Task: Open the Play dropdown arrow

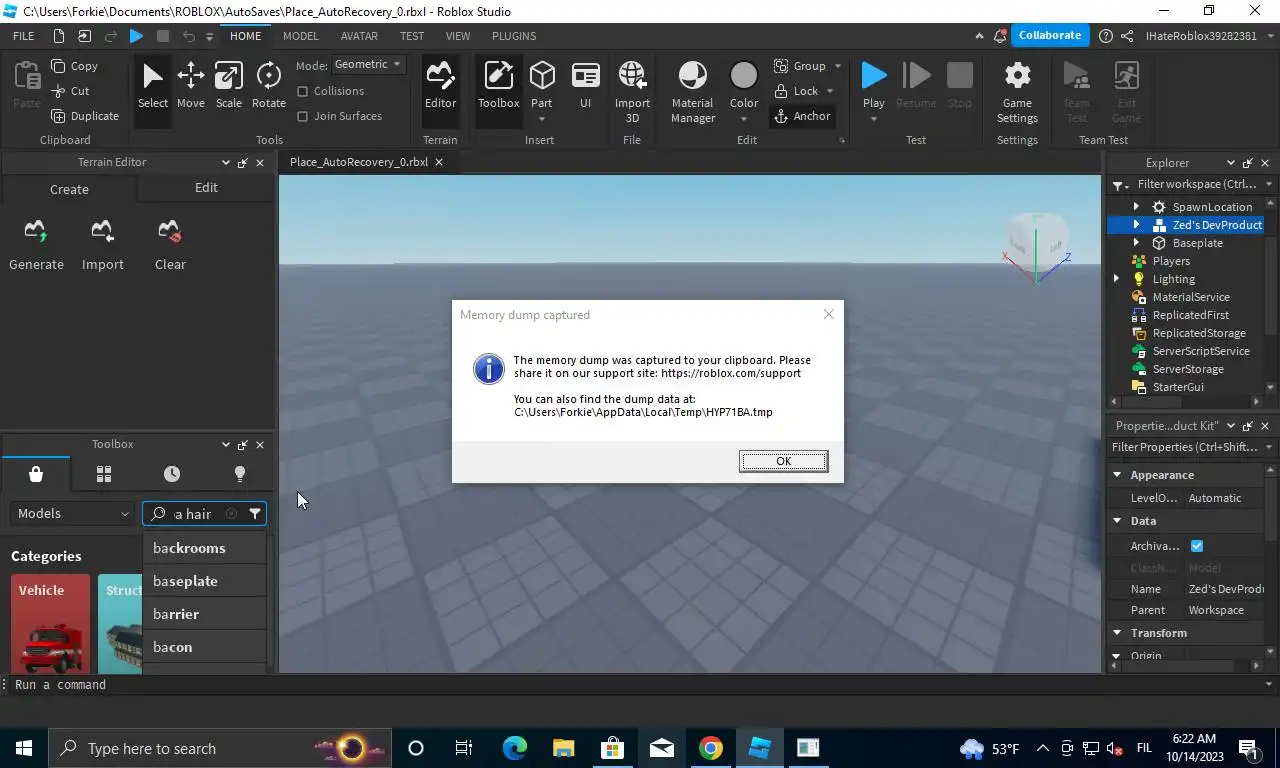Action: coord(873,120)
